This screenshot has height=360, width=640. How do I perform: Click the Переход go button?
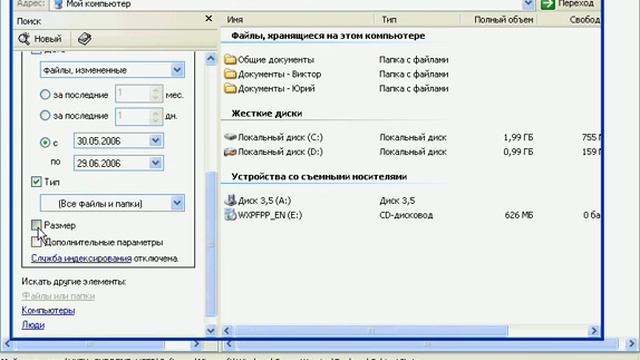(x=568, y=4)
